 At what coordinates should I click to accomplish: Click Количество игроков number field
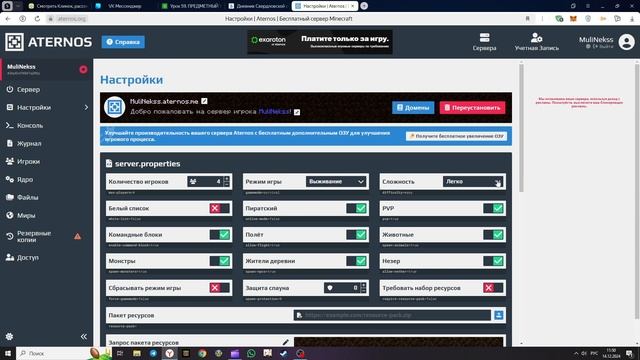tap(209, 182)
